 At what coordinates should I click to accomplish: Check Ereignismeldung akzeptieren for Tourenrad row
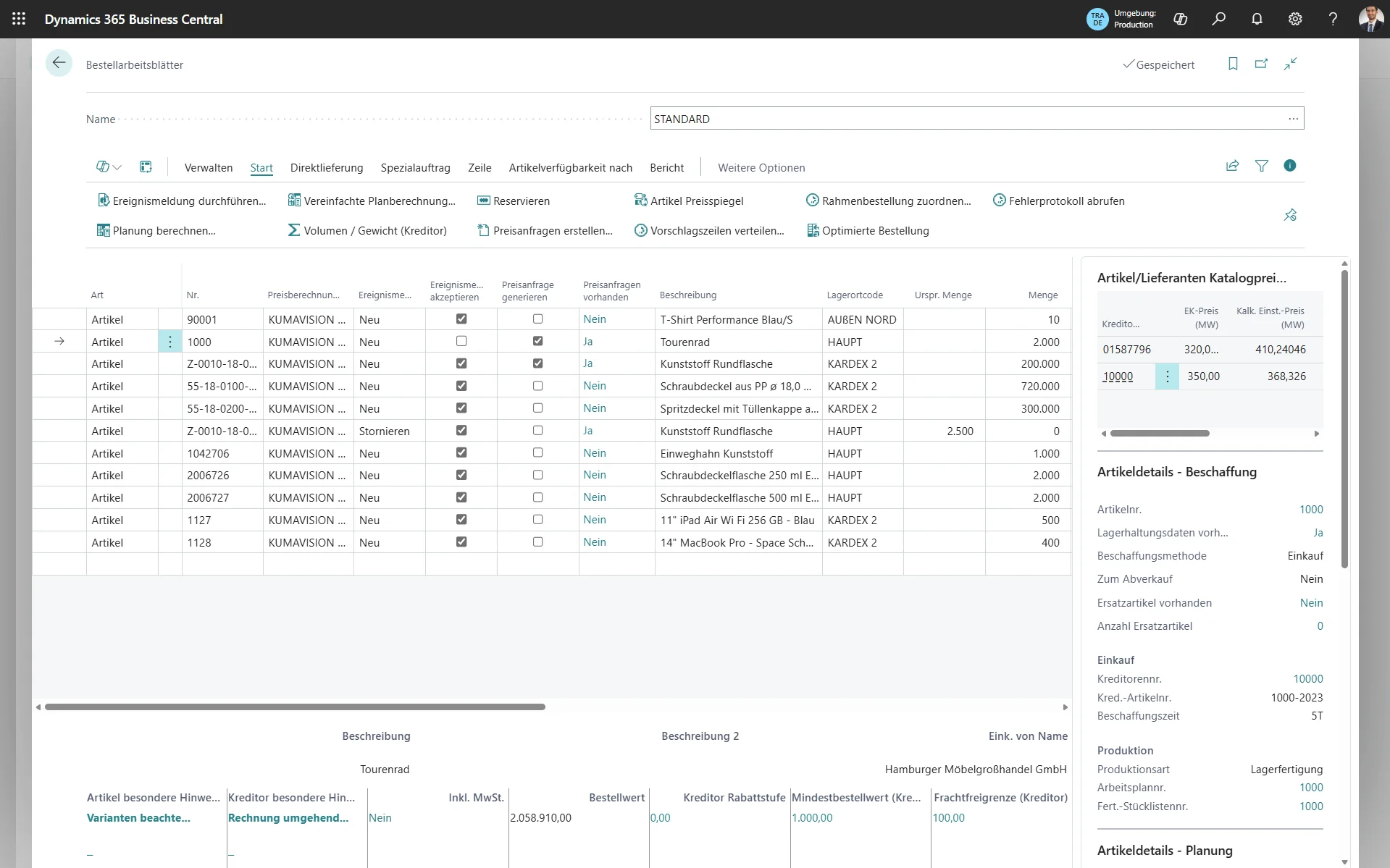tap(461, 341)
